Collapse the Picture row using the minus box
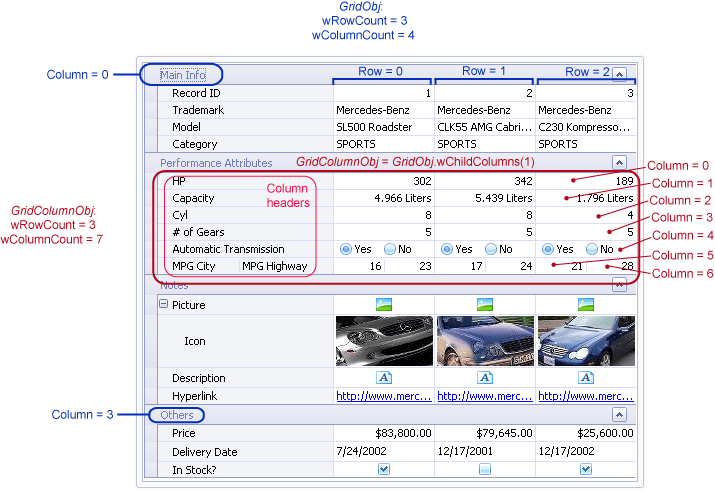 coord(163,304)
